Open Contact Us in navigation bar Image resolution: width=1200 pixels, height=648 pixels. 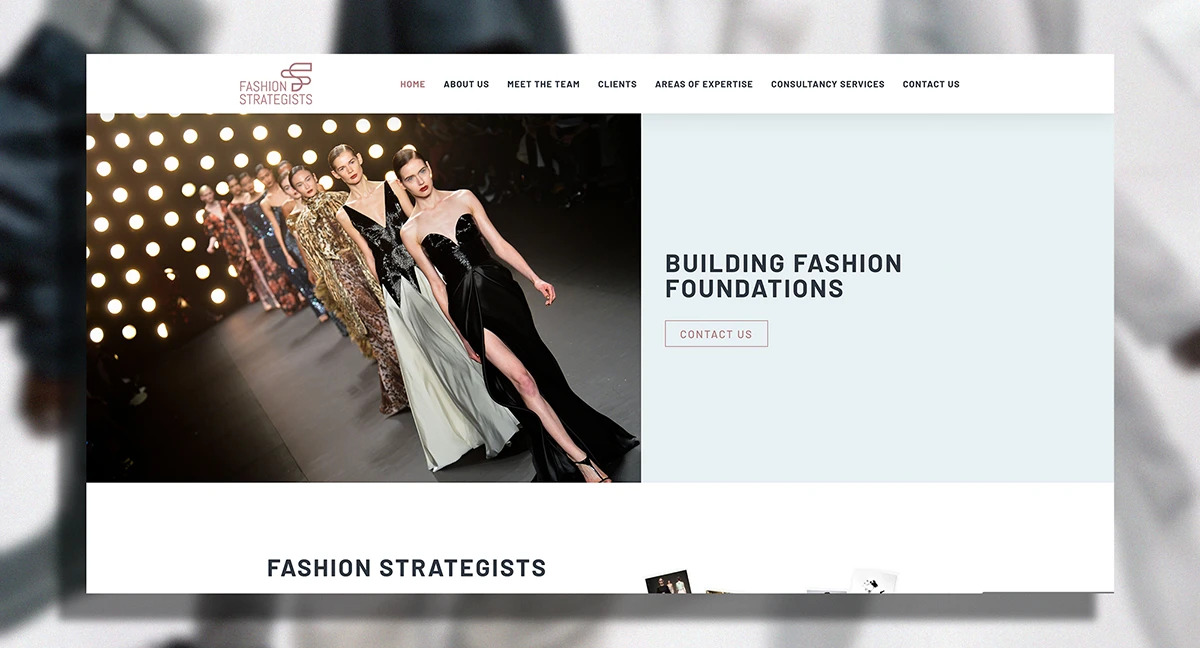[x=931, y=84]
